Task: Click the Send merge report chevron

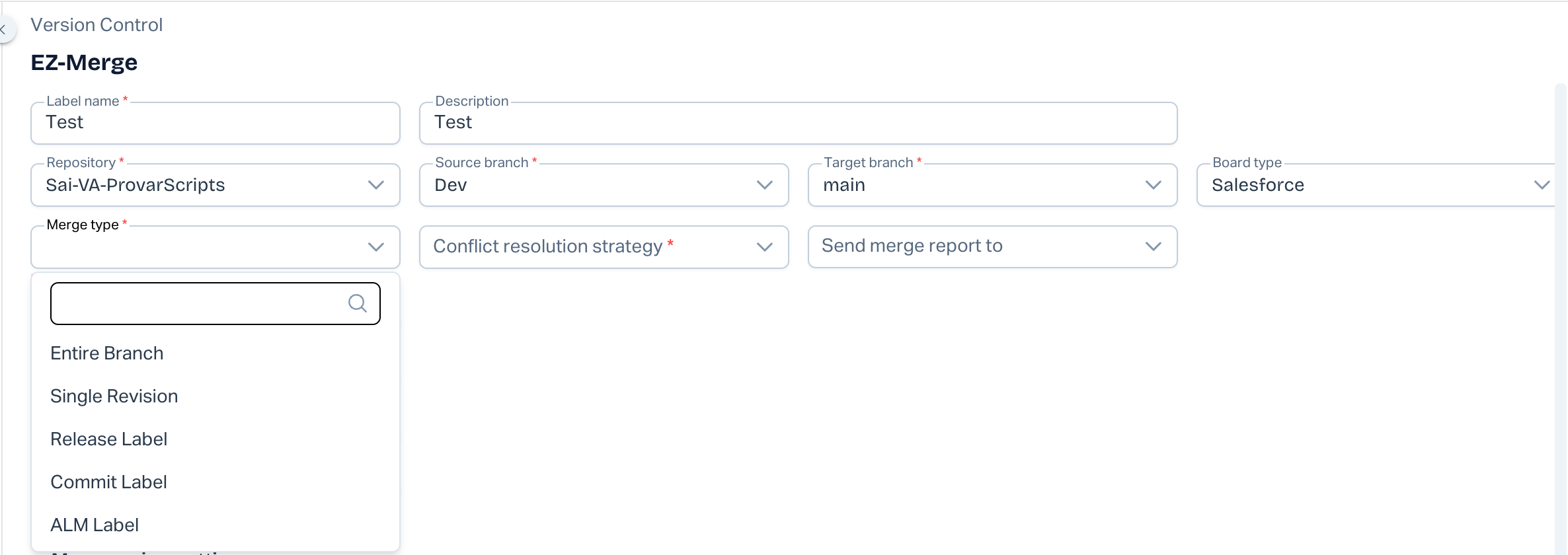Action: tap(1153, 246)
